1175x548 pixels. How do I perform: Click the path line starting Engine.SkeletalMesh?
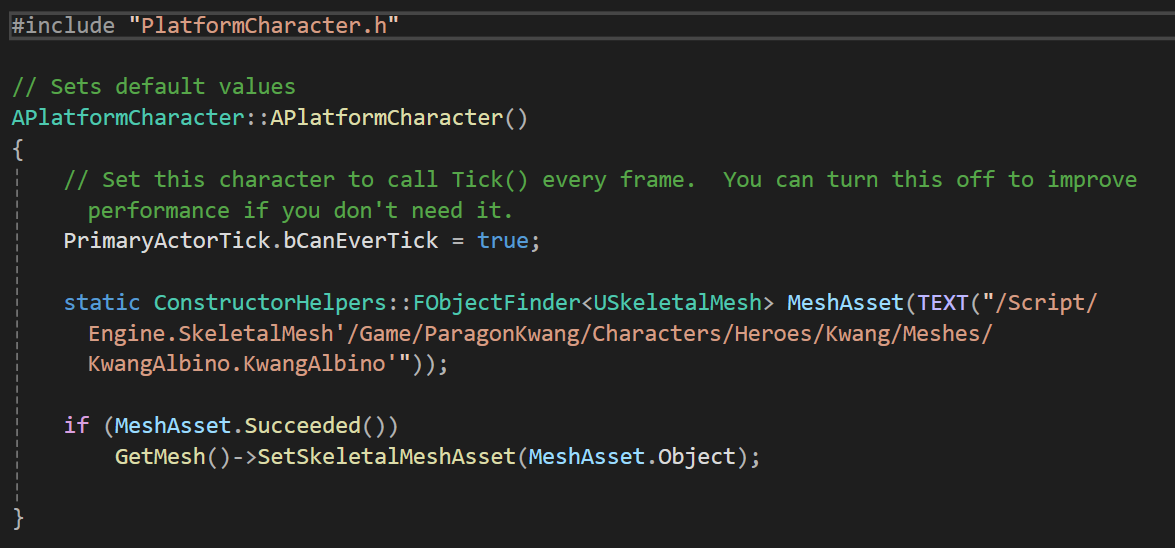click(x=540, y=334)
